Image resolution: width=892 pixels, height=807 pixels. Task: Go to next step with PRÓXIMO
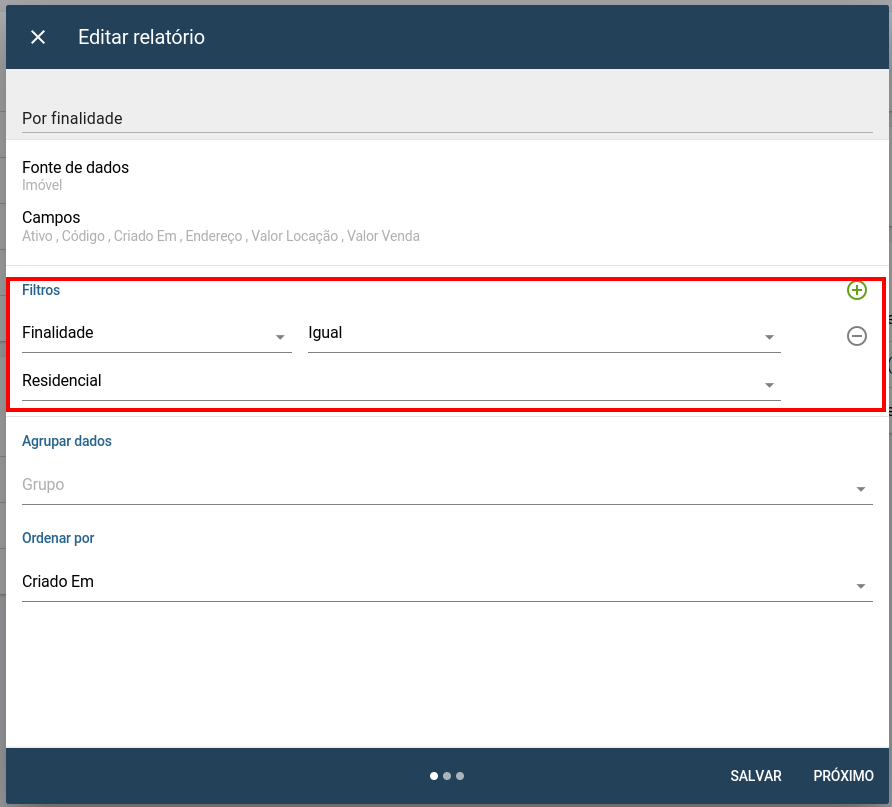click(843, 776)
